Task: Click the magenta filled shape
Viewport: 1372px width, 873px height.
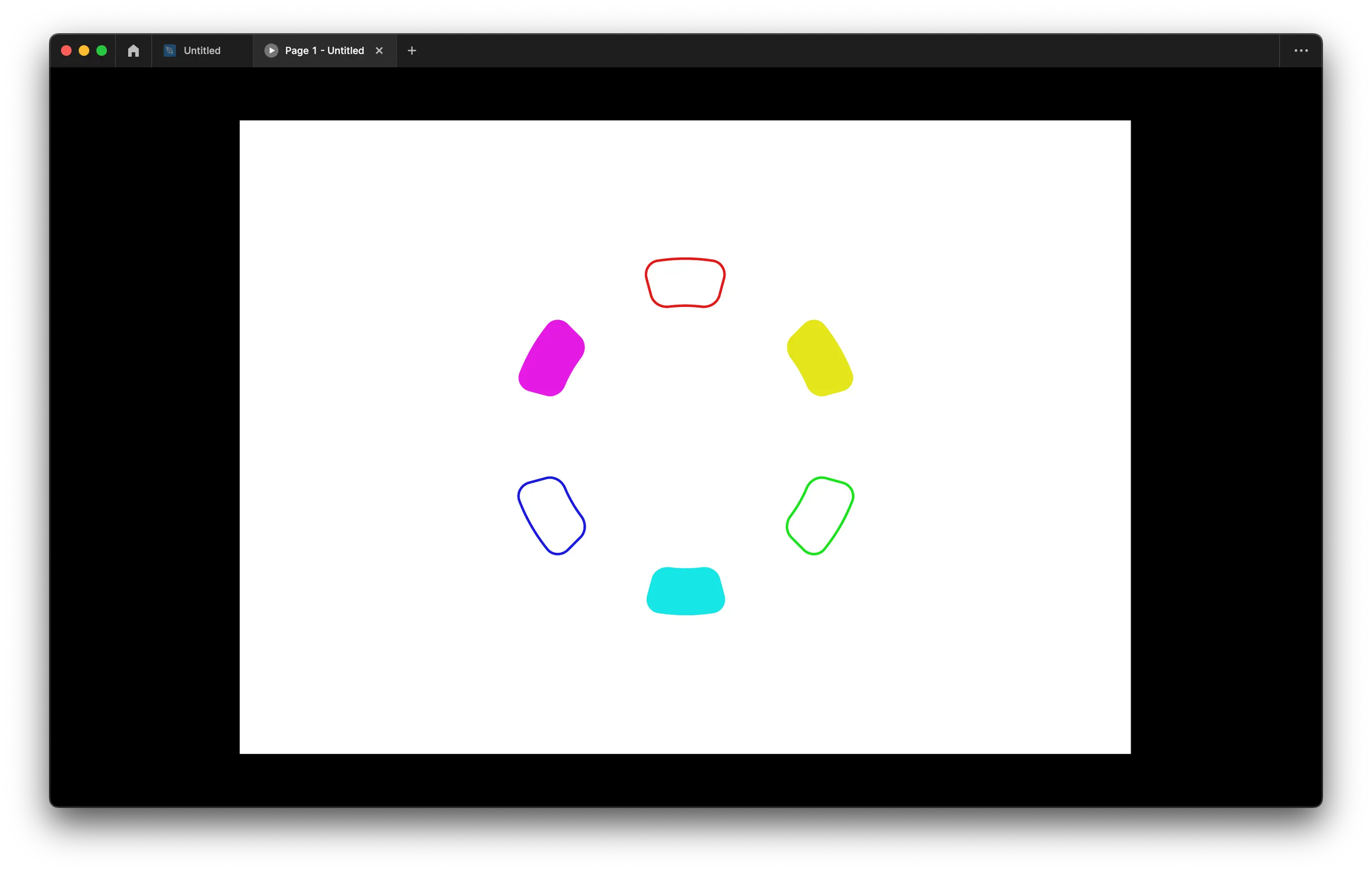Action: [551, 358]
